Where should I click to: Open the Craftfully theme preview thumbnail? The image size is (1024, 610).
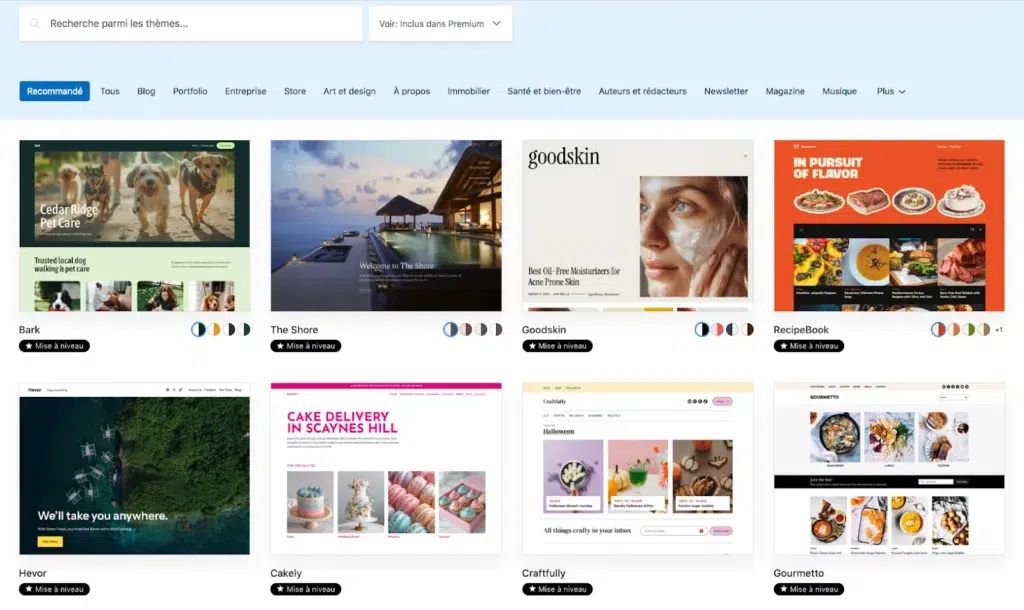[x=637, y=469]
